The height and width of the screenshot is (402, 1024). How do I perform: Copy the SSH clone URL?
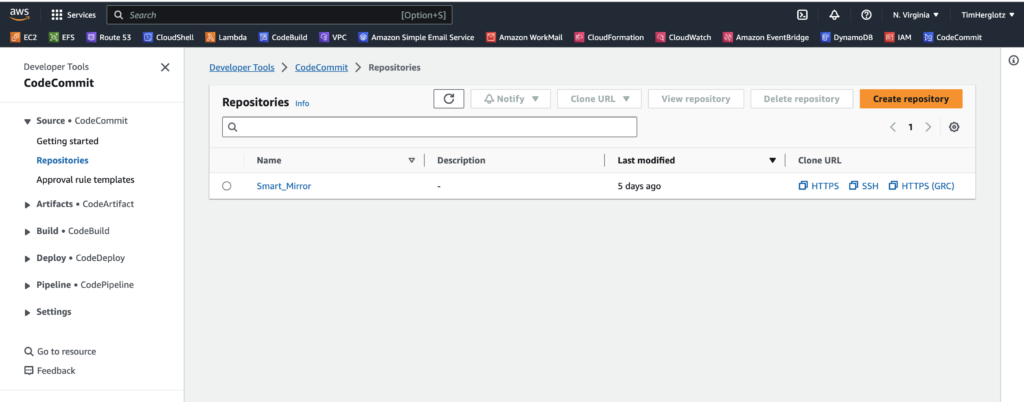pos(864,186)
